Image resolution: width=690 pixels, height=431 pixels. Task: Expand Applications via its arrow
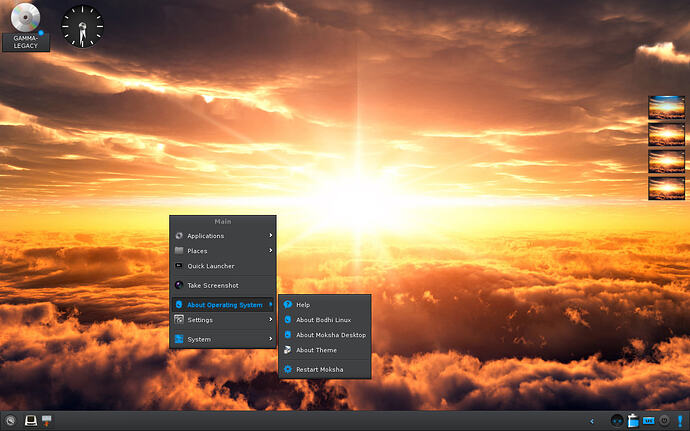point(271,236)
